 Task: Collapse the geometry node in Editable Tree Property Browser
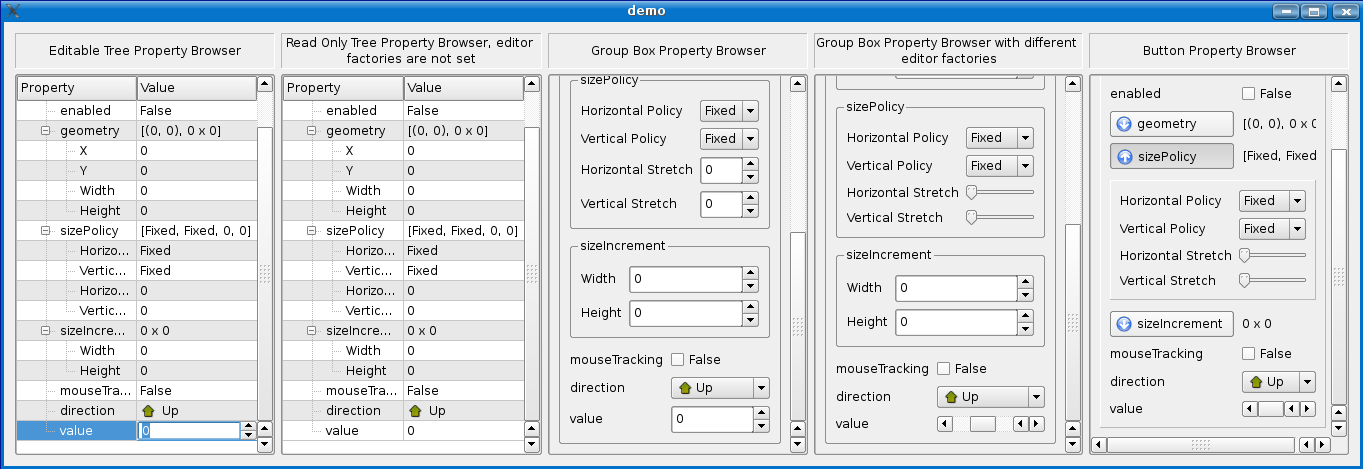click(x=46, y=131)
